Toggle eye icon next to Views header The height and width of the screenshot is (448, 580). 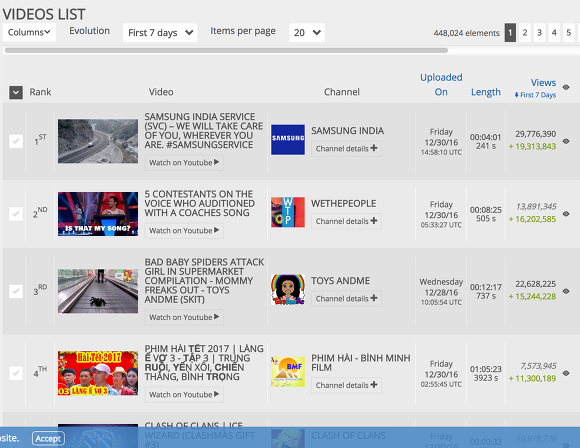click(x=566, y=87)
